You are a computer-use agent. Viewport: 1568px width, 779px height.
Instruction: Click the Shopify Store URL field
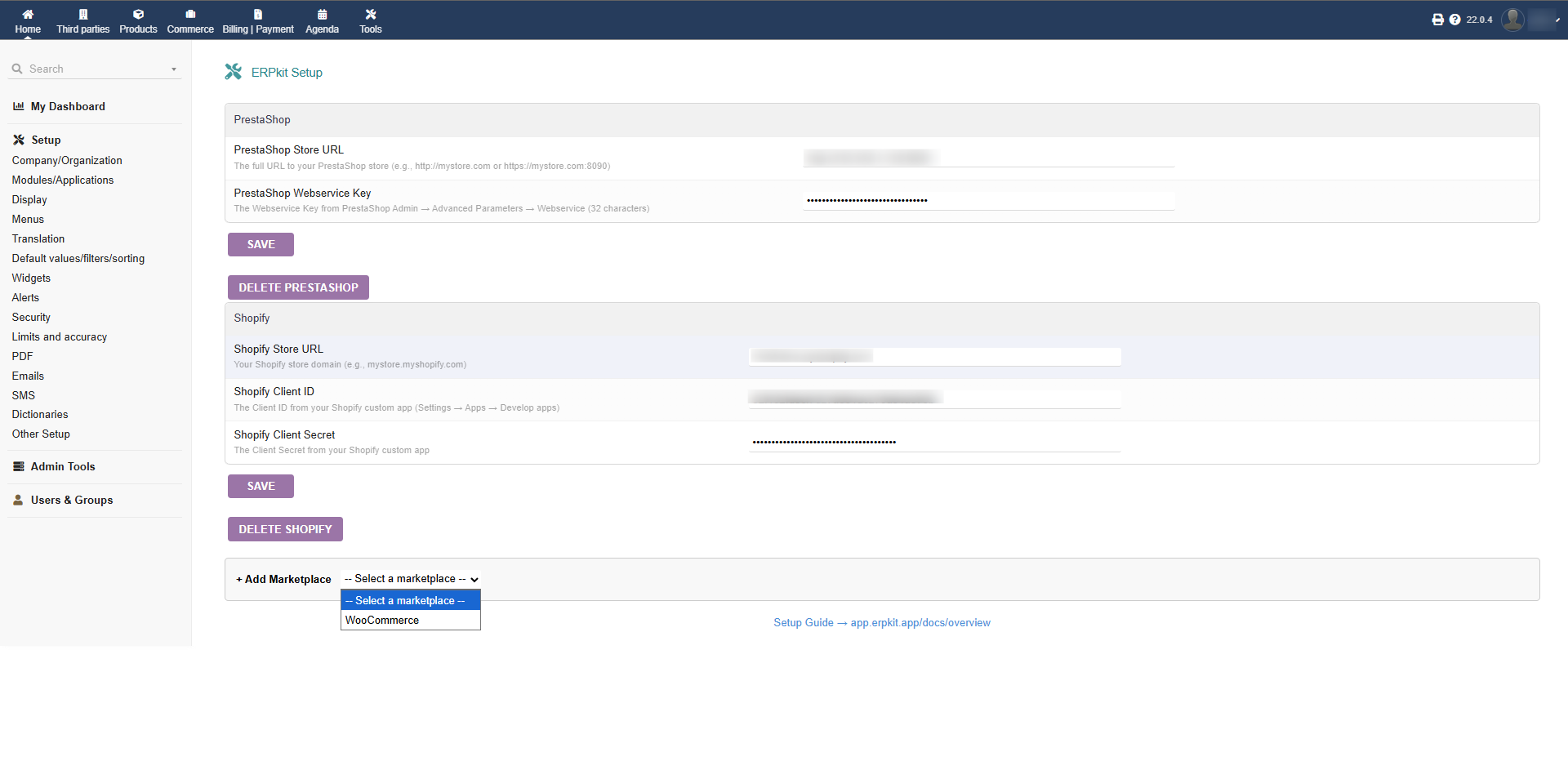coord(934,356)
